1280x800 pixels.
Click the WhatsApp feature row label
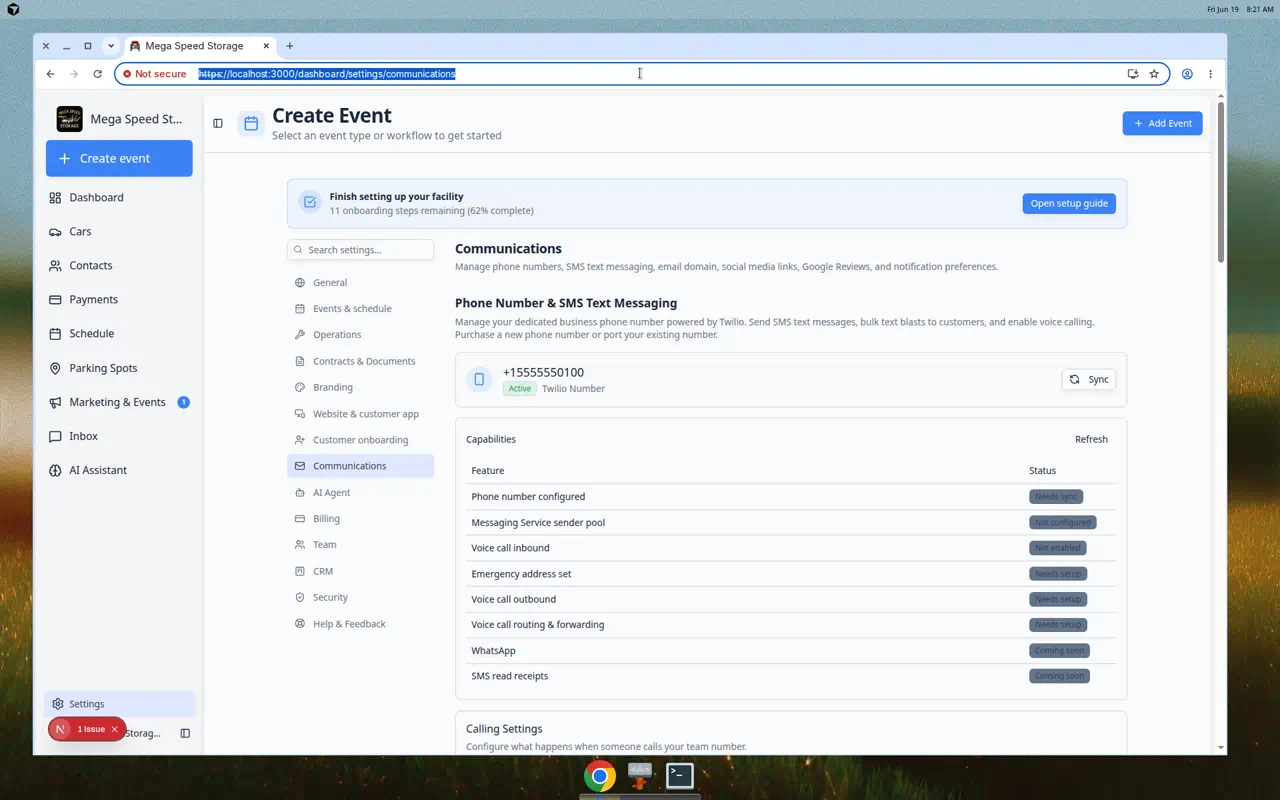pyautogui.click(x=493, y=651)
